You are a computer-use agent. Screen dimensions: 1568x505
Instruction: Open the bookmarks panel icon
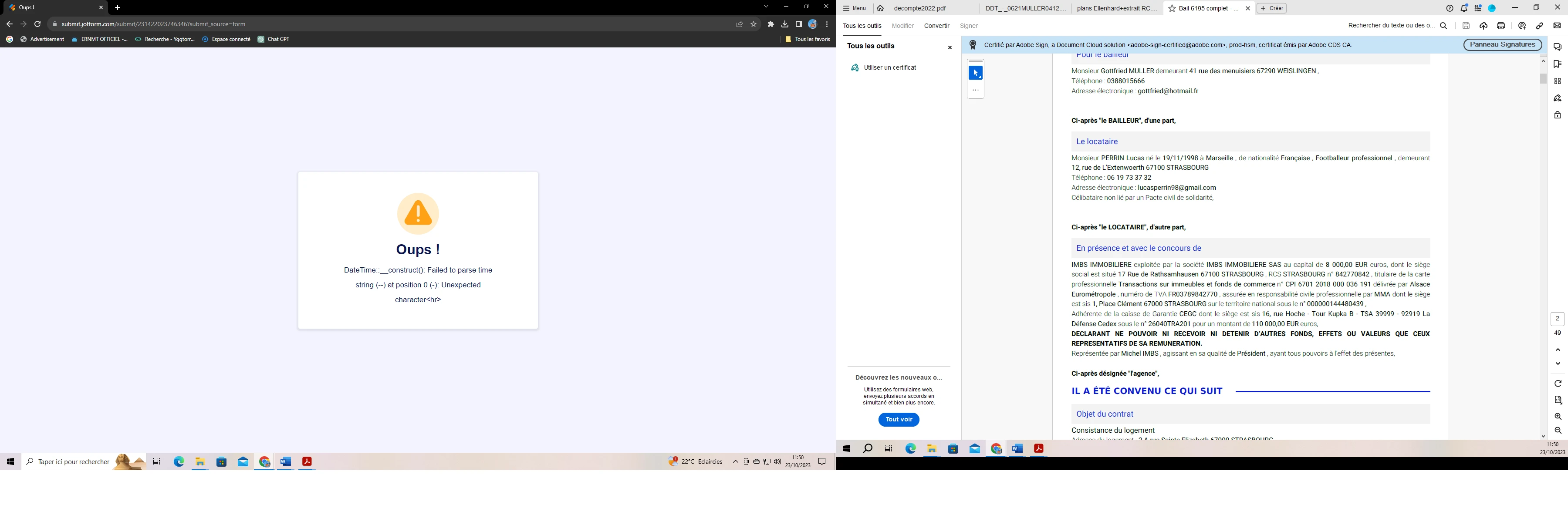[x=1557, y=63]
